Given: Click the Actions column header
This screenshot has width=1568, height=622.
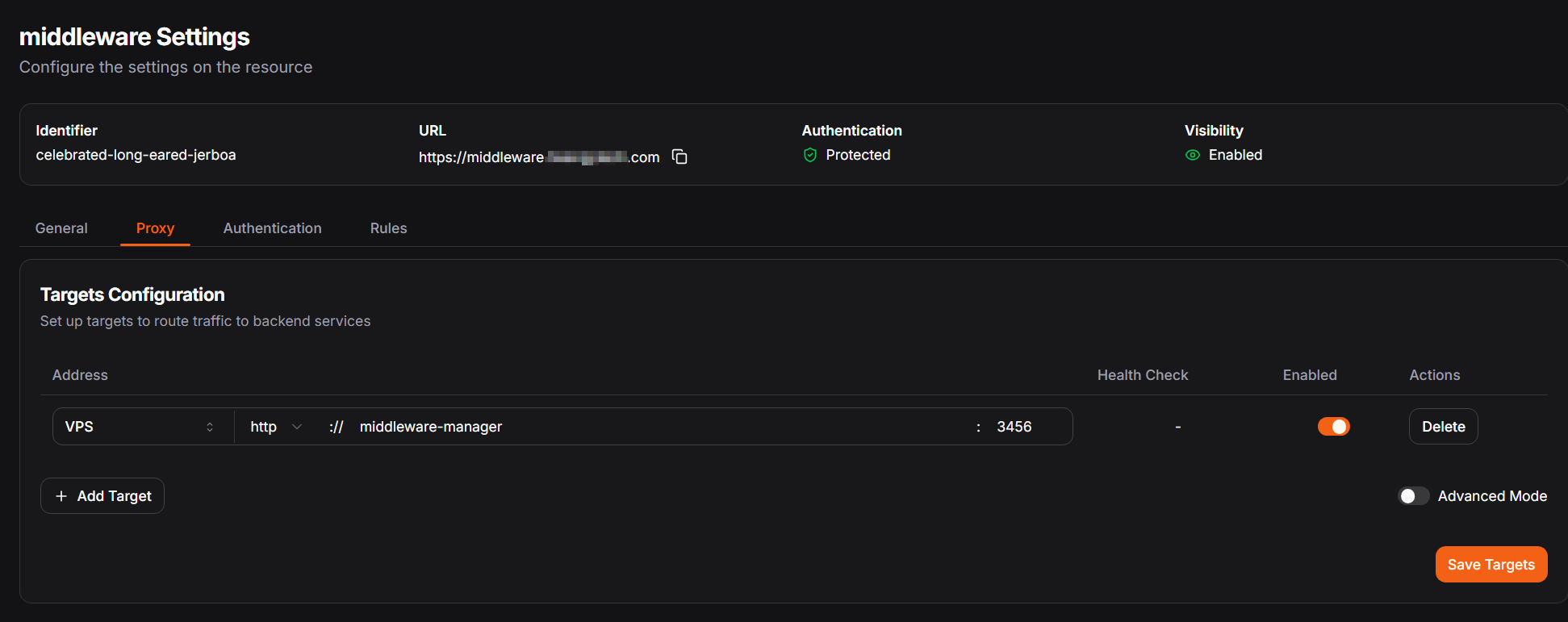Looking at the screenshot, I should [1434, 375].
